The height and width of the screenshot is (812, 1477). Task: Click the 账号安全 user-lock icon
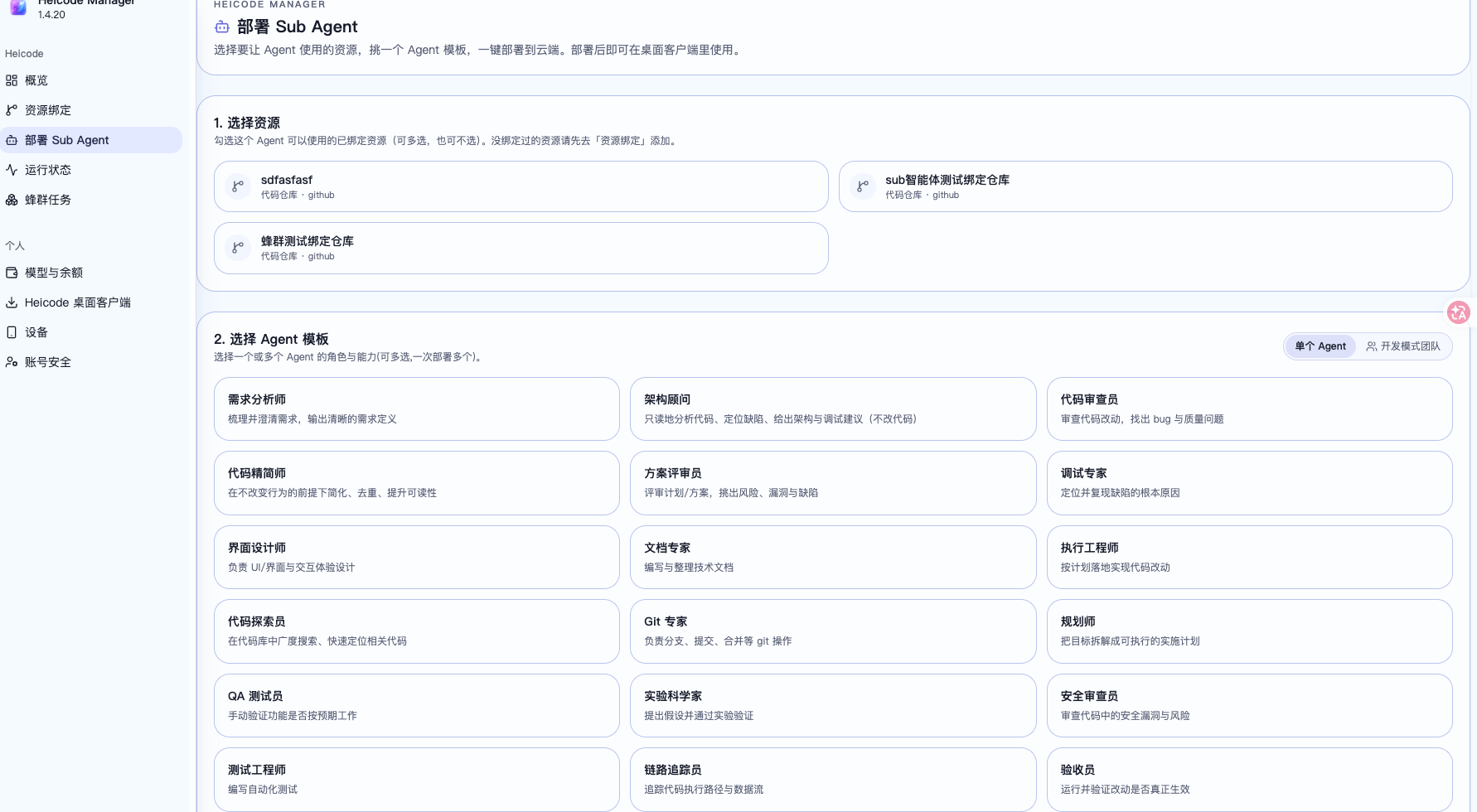pyautogui.click(x=12, y=362)
